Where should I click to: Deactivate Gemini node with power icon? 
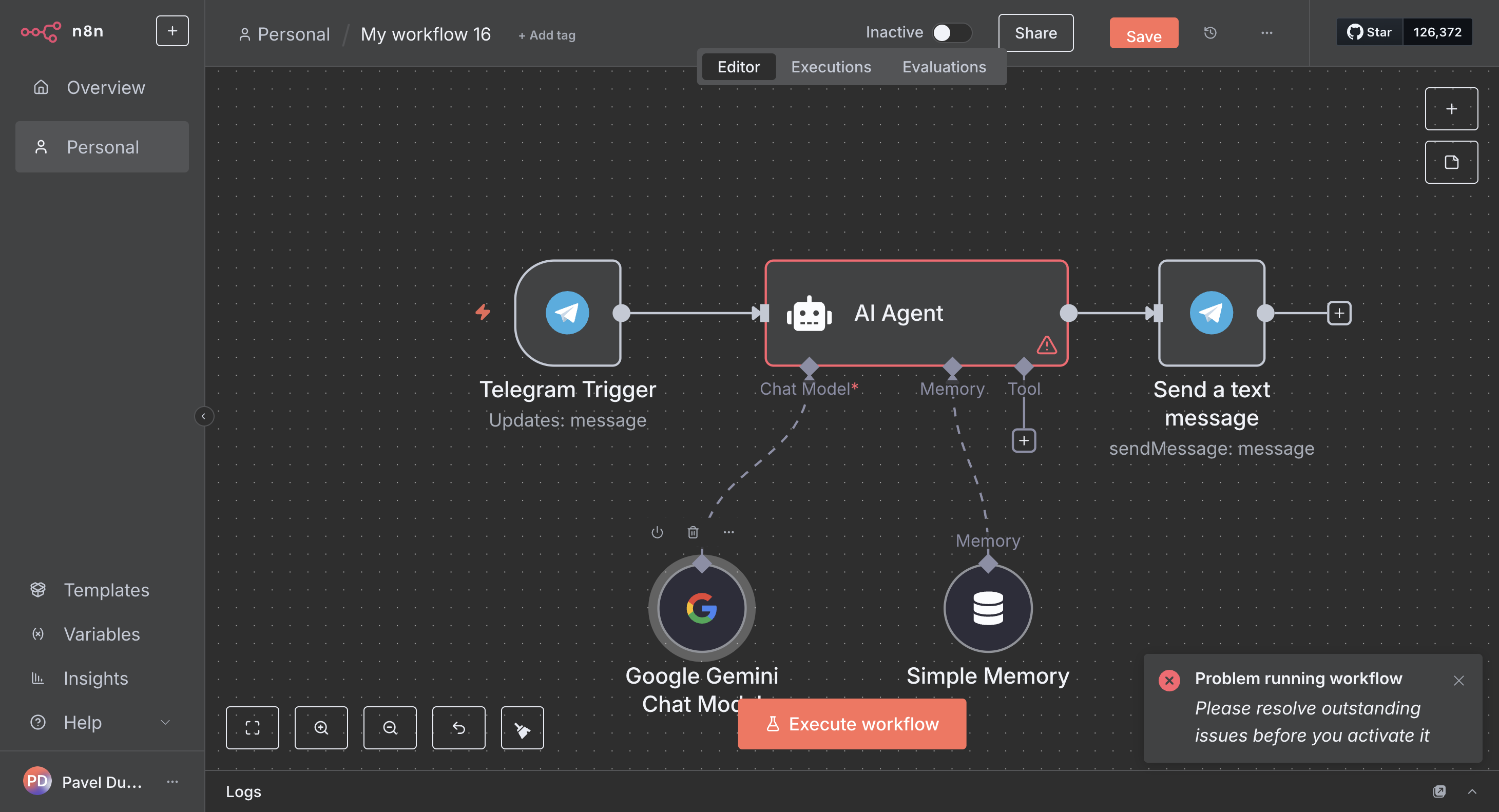click(x=657, y=532)
